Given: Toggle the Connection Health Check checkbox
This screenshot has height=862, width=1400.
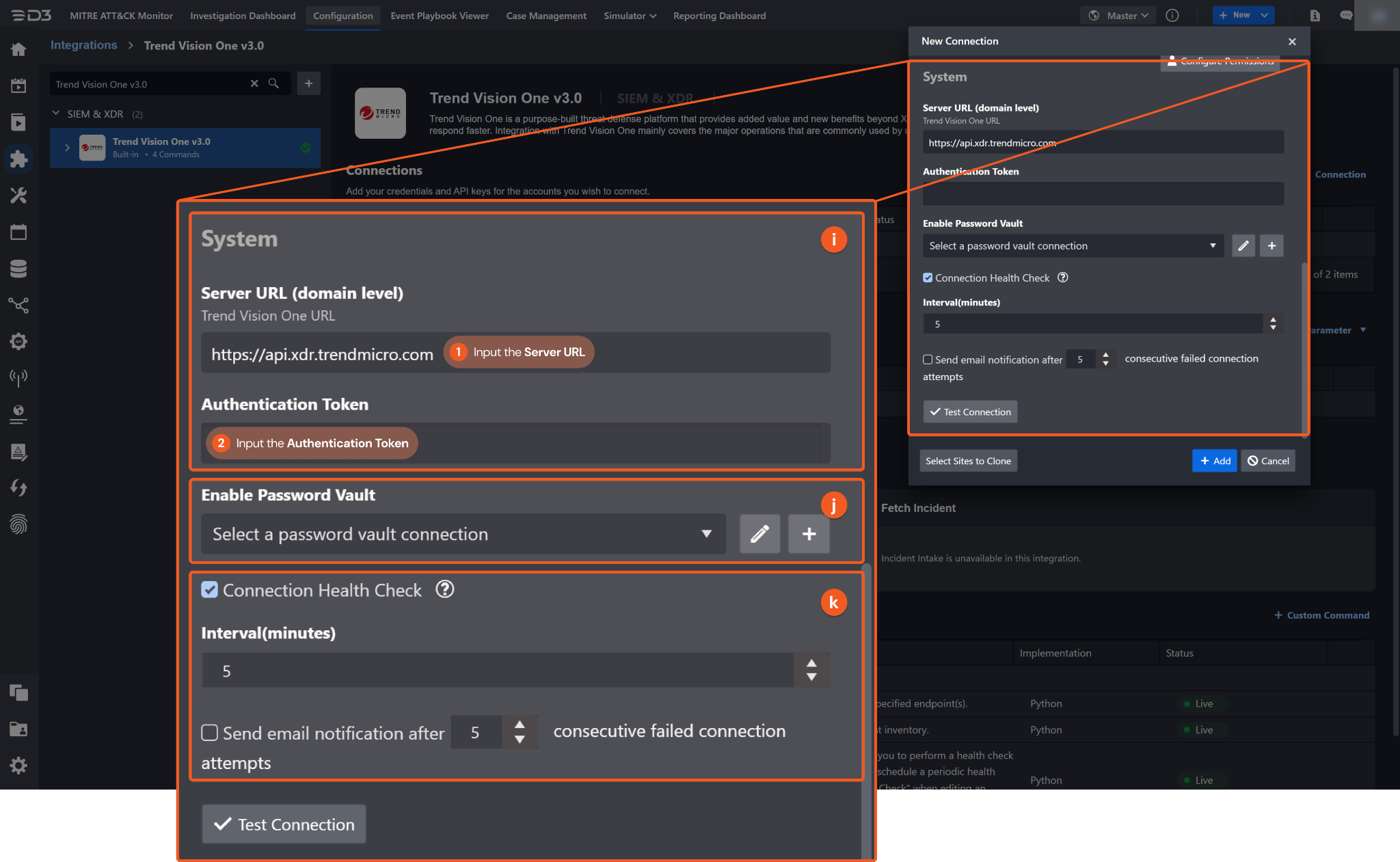Looking at the screenshot, I should 928,278.
